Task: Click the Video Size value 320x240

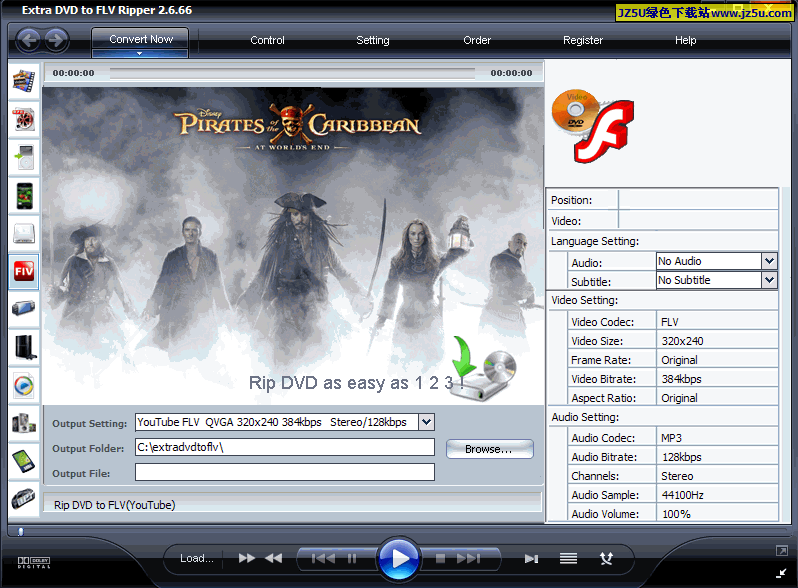Action: click(x=682, y=341)
